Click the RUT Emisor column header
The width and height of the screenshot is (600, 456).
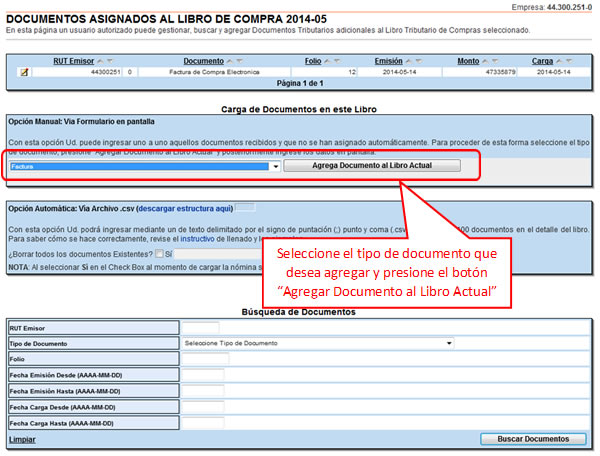coord(73,61)
